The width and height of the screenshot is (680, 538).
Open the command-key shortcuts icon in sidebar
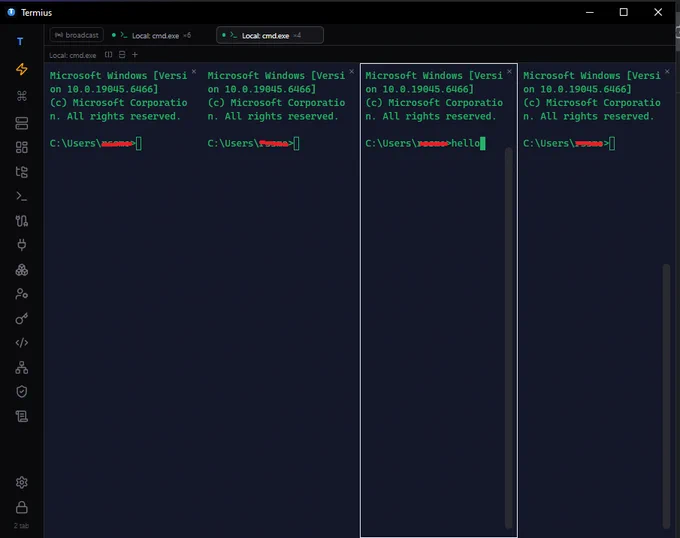point(22,96)
